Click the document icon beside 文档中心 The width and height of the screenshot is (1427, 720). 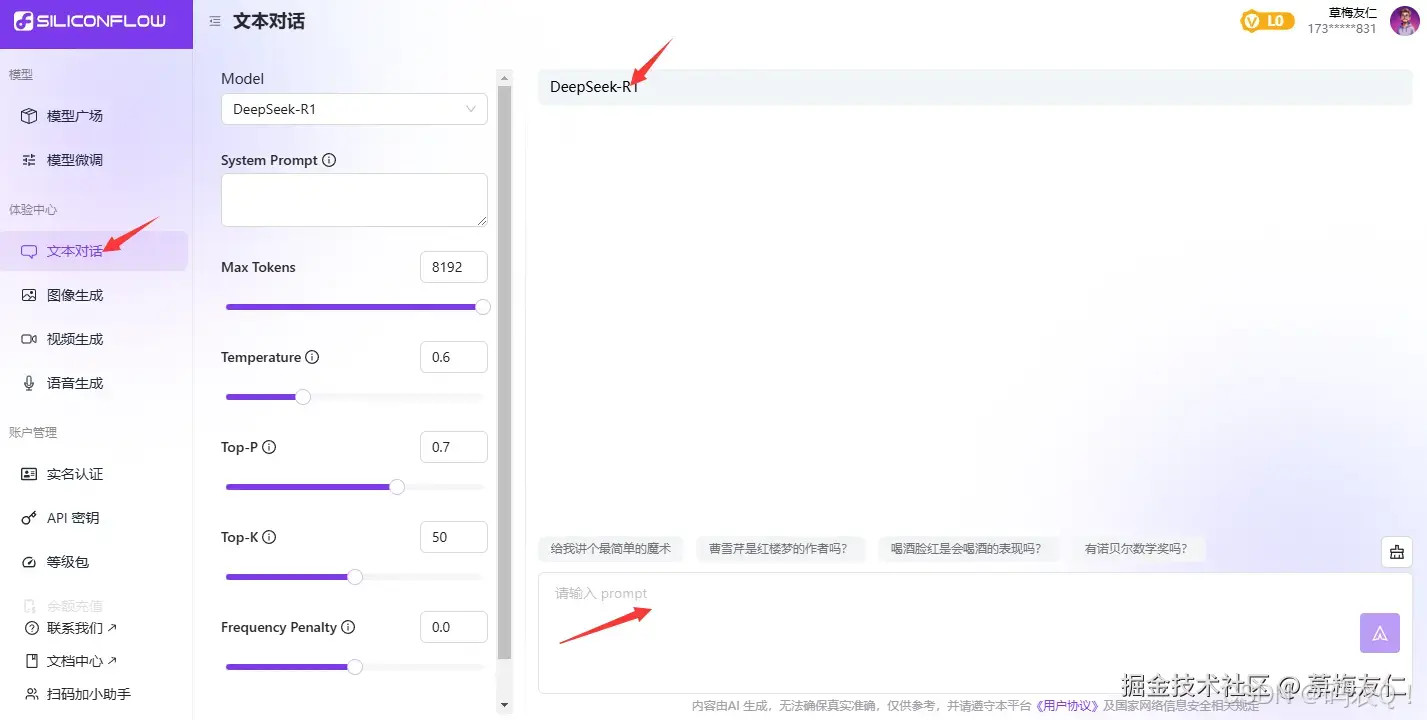(x=31, y=661)
